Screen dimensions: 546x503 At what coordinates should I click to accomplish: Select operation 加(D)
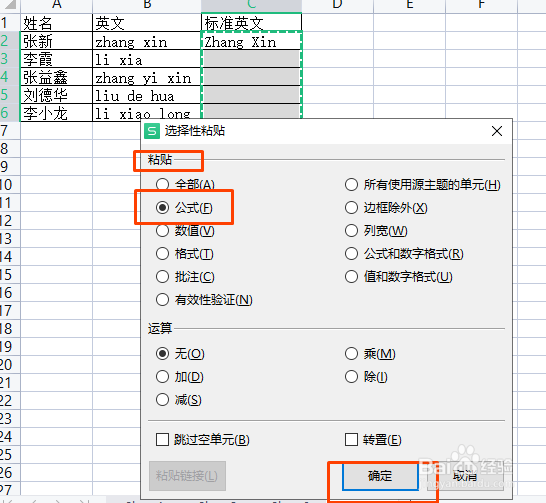[180, 377]
